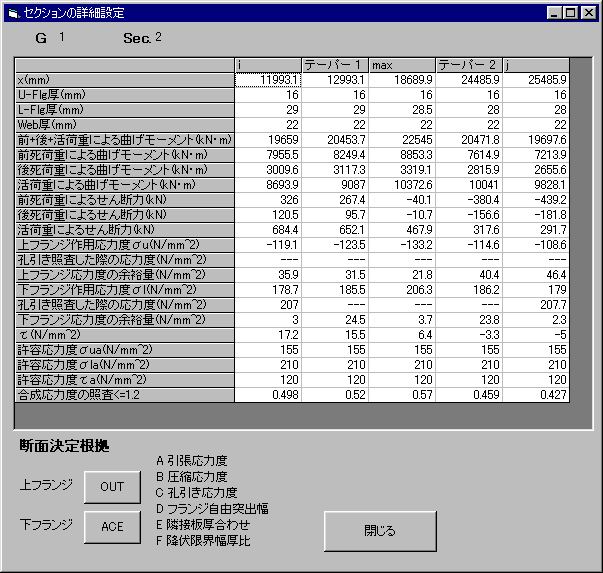The image size is (603, 573).
Task: Click cell 35.9 in 上フランジ余裕量 row
Action: [x=268, y=275]
